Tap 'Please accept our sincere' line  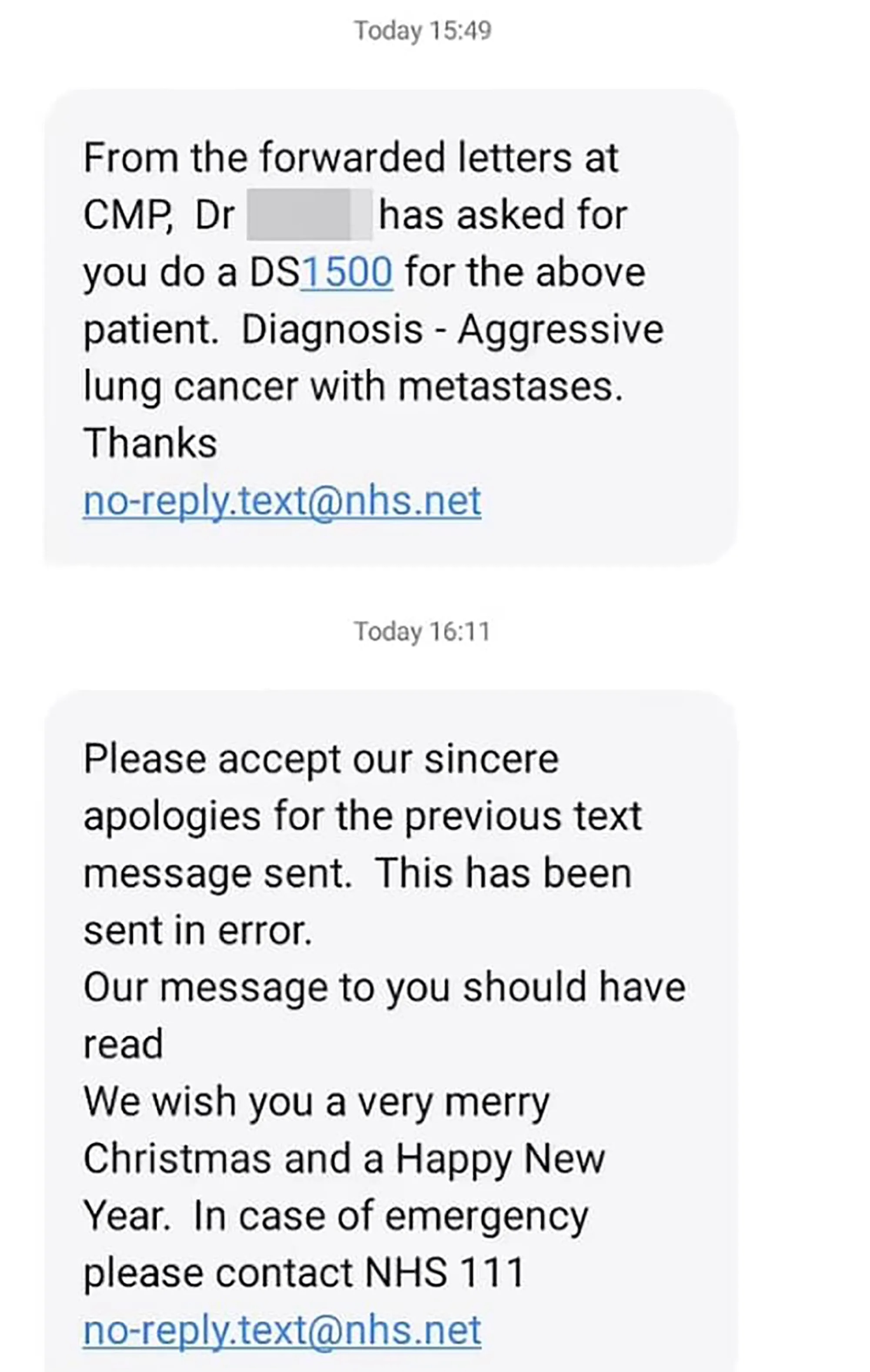(321, 761)
